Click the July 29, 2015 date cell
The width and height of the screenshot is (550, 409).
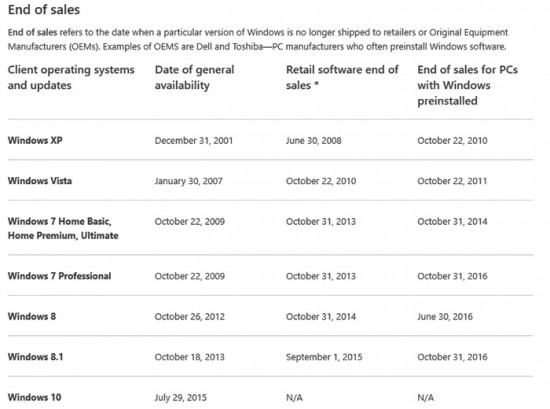click(x=181, y=398)
